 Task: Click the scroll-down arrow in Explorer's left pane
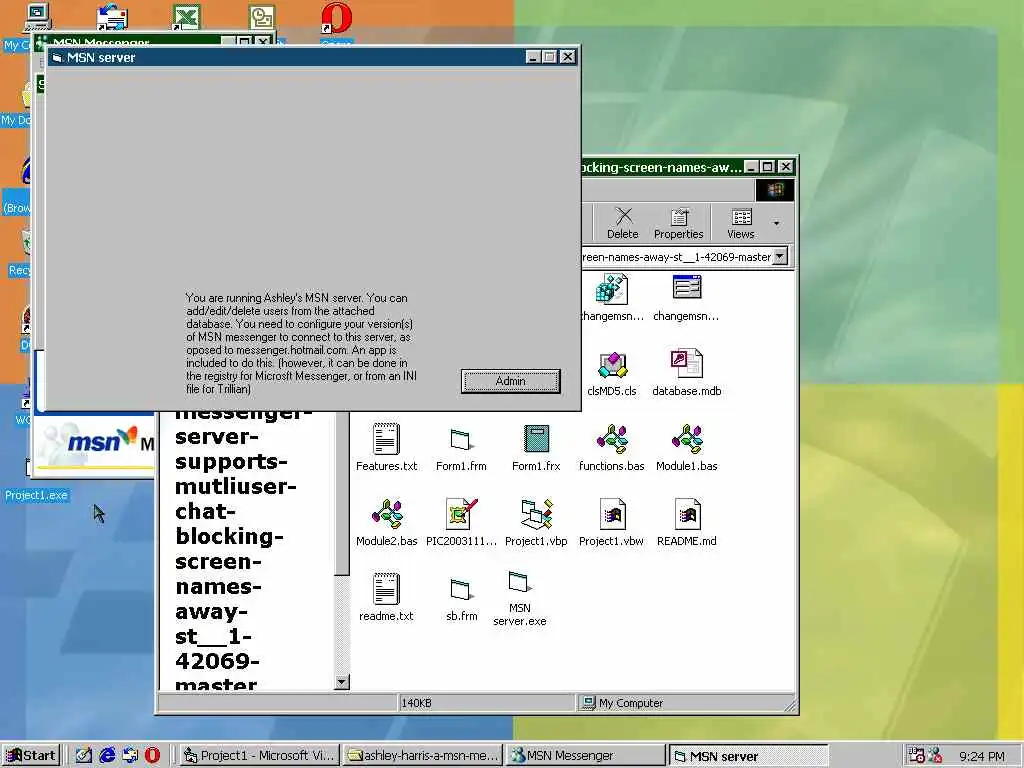(342, 682)
